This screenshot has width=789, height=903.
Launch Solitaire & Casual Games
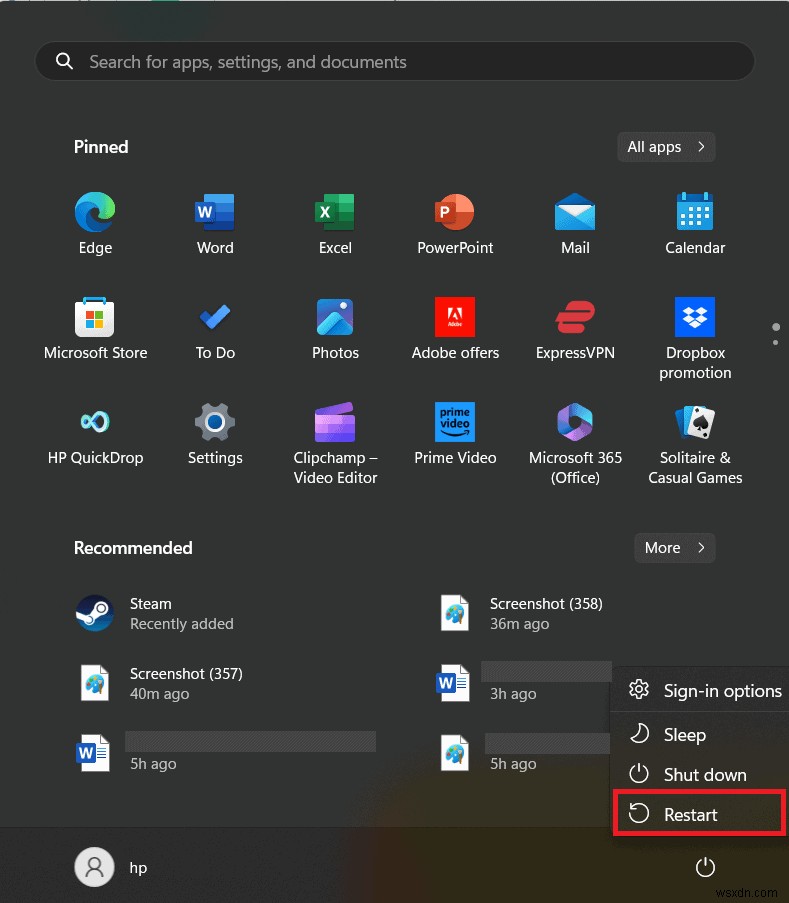point(695,443)
